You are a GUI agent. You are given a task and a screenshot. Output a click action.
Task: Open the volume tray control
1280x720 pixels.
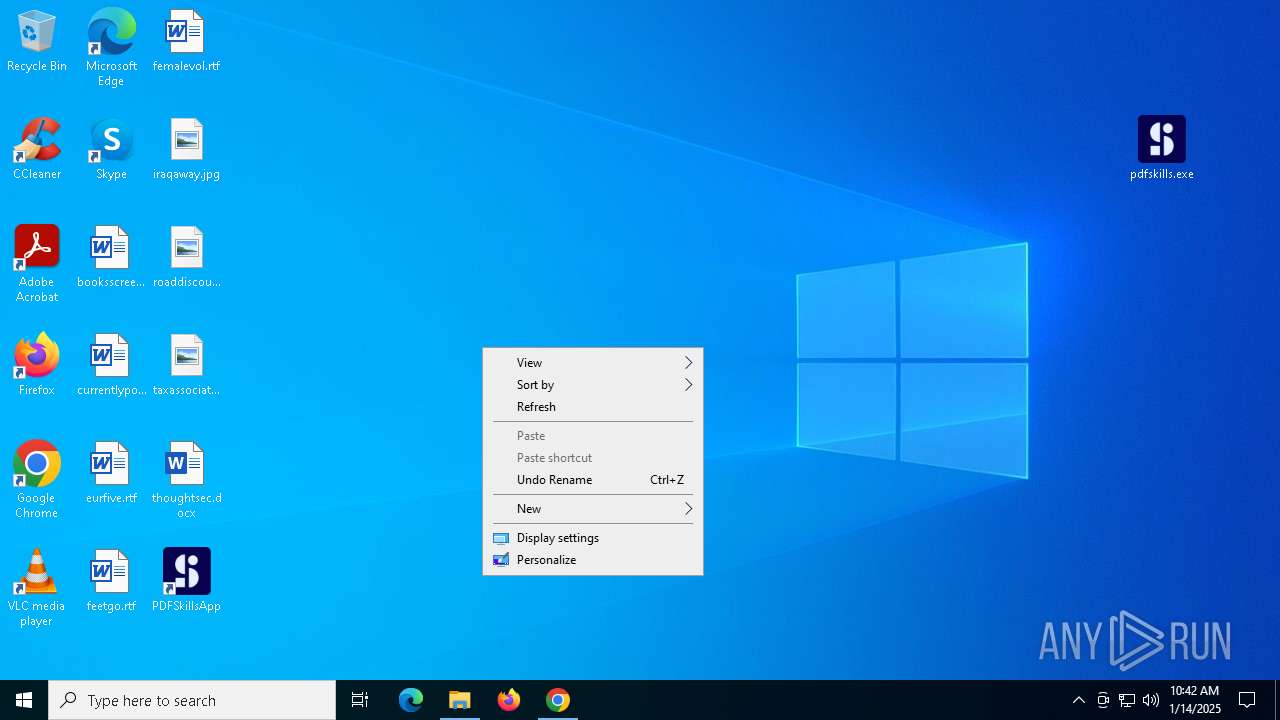1151,700
